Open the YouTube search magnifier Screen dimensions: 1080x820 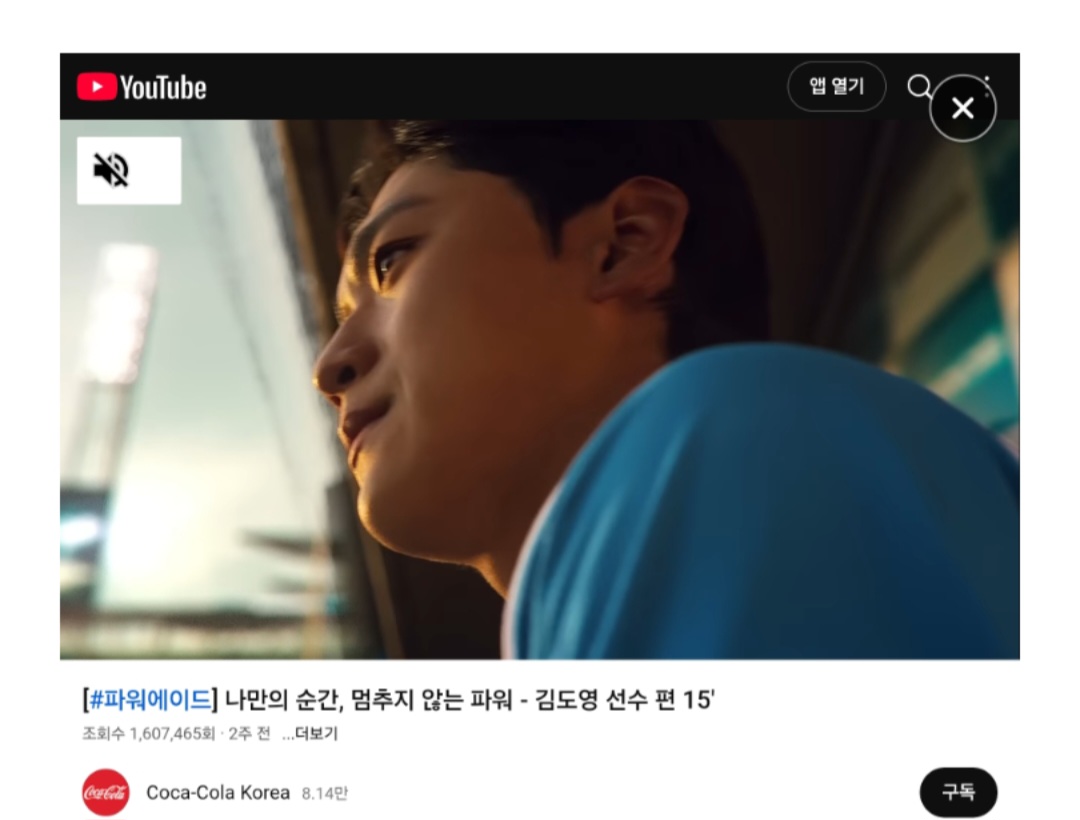click(919, 87)
